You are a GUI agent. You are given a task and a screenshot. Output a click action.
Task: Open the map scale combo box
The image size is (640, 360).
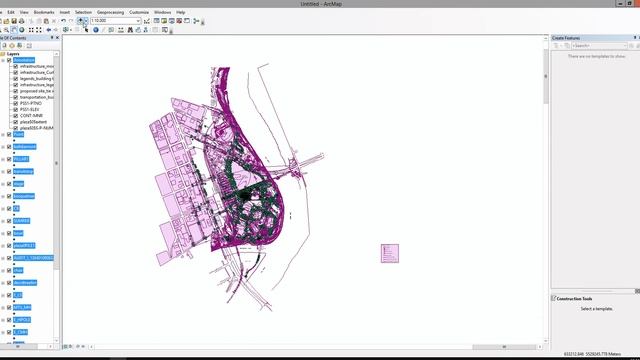116,20
